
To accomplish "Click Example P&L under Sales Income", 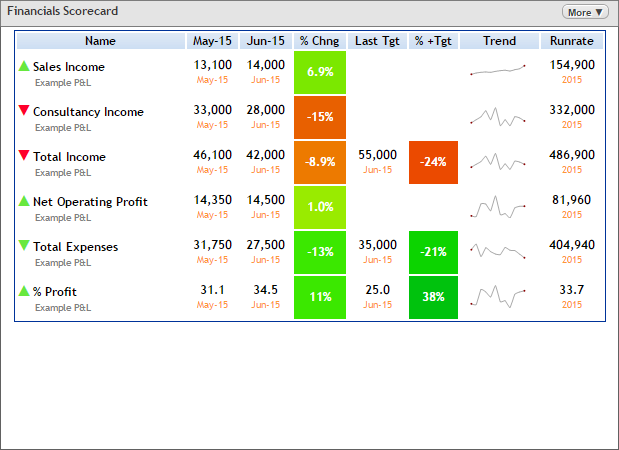I will [63, 83].
